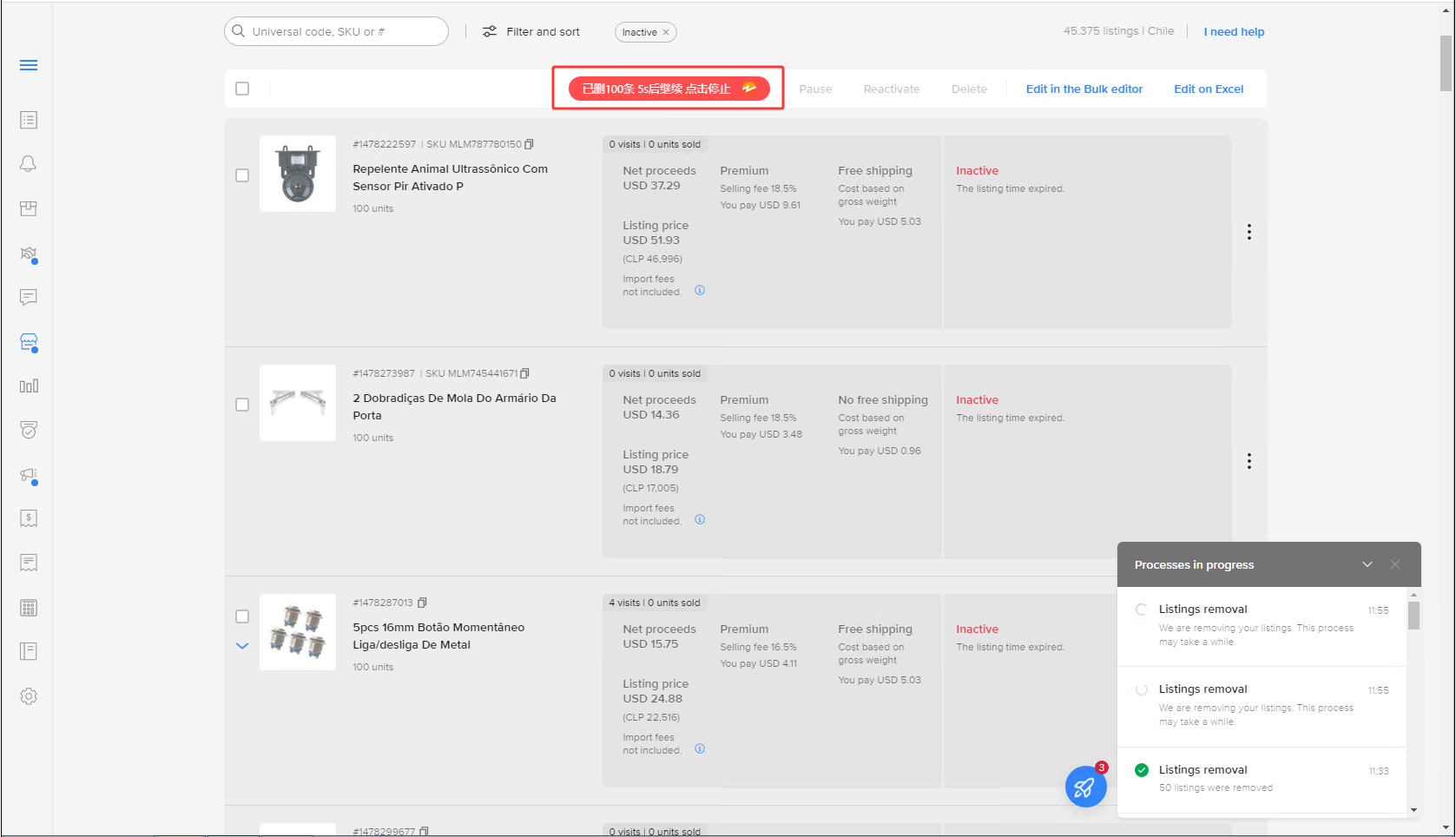1456x837 pixels.
Task: Click import fees info icon for Repelente listing
Action: pos(700,291)
